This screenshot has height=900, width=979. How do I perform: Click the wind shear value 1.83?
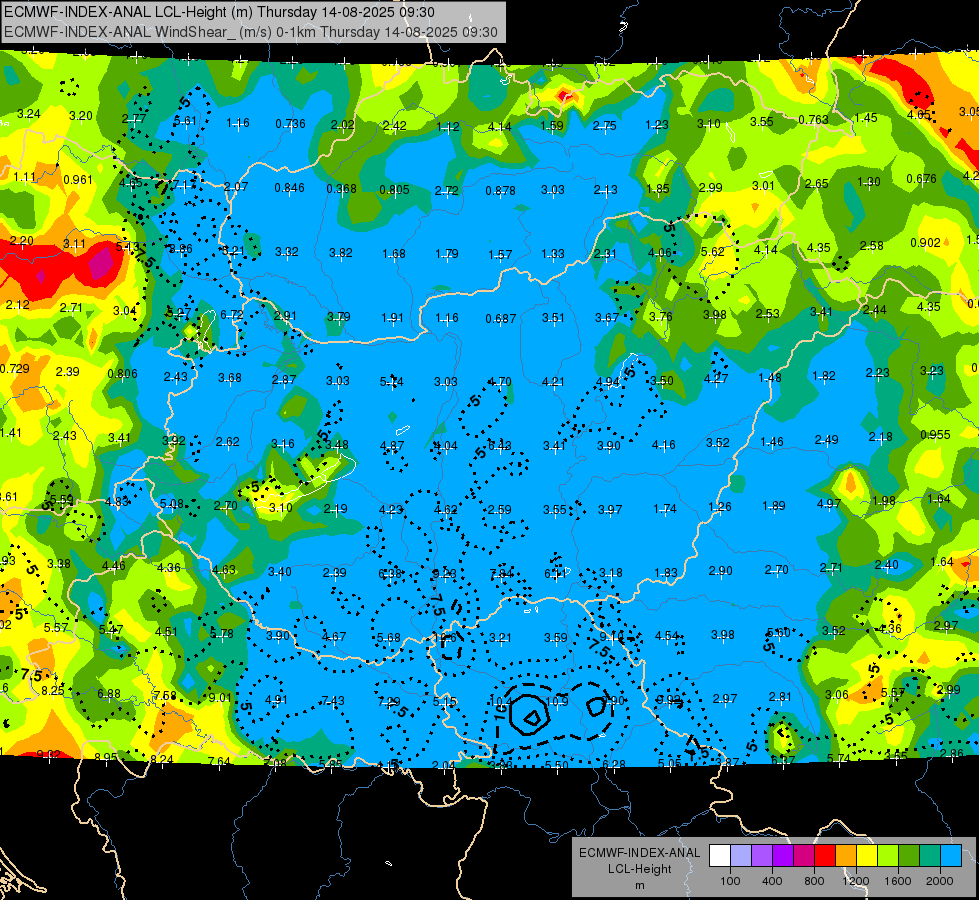(666, 573)
